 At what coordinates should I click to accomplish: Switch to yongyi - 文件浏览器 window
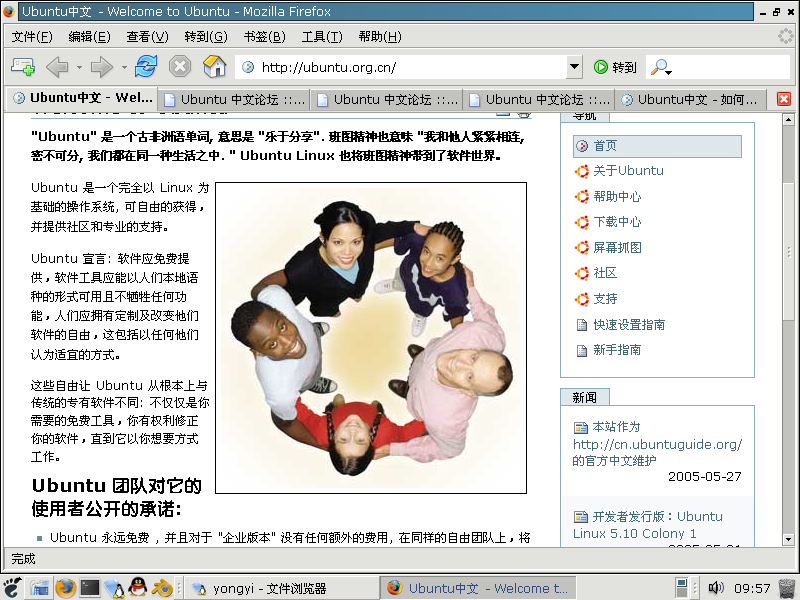tap(280, 588)
